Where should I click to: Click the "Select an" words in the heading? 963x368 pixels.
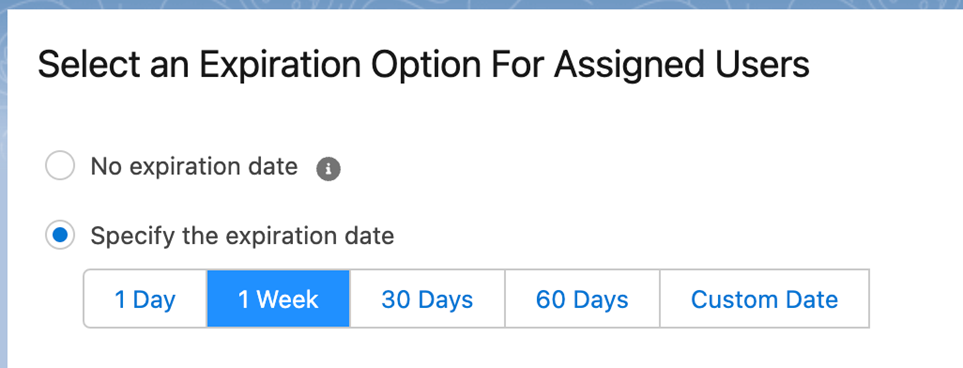click(x=114, y=65)
